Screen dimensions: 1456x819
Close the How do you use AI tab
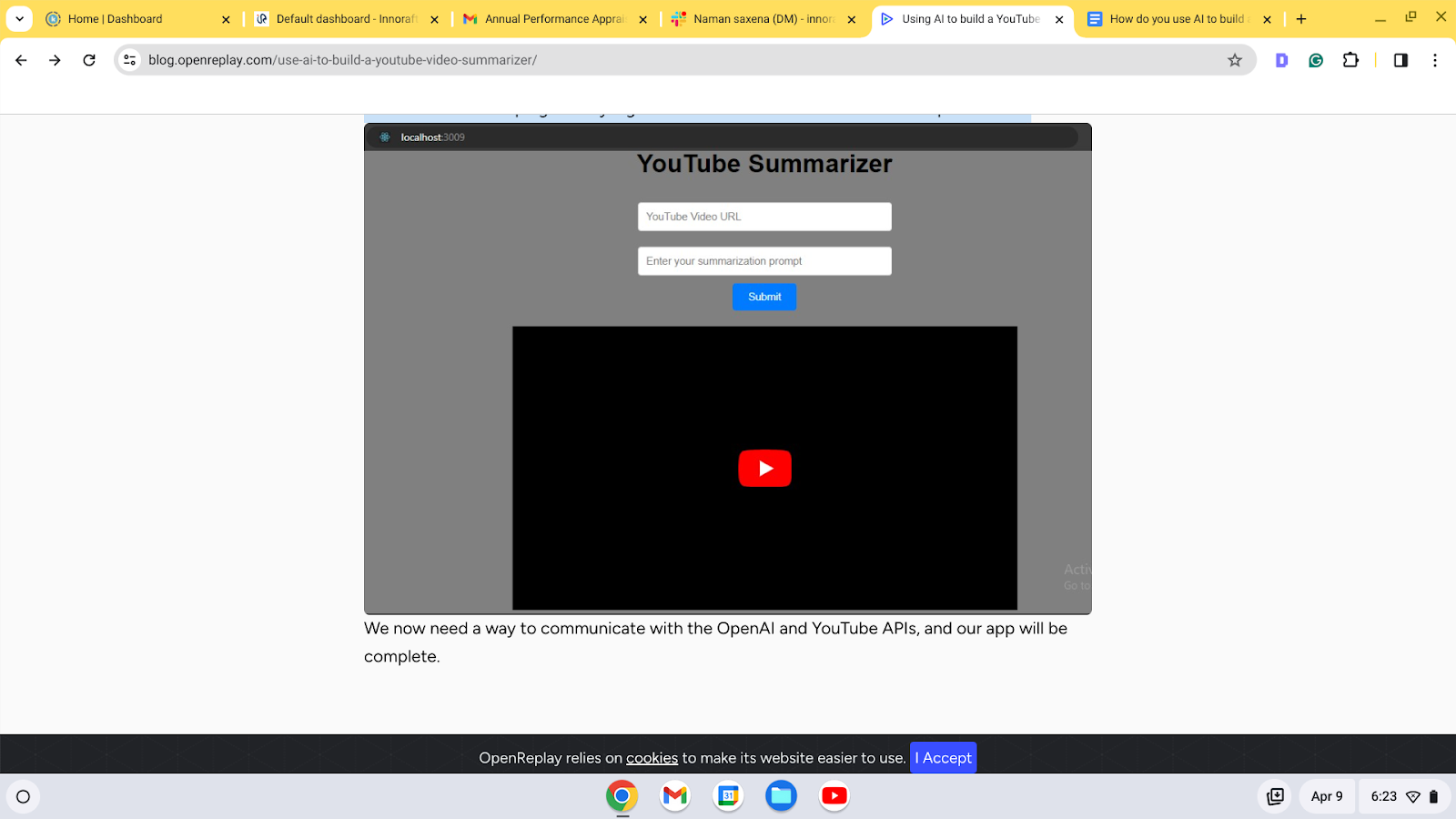click(x=1267, y=19)
